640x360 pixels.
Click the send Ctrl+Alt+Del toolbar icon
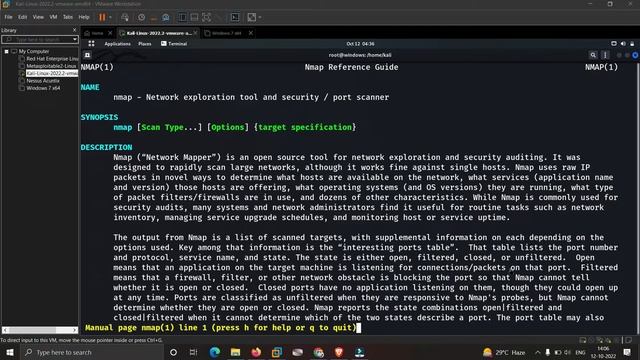pyautogui.click(x=125, y=17)
